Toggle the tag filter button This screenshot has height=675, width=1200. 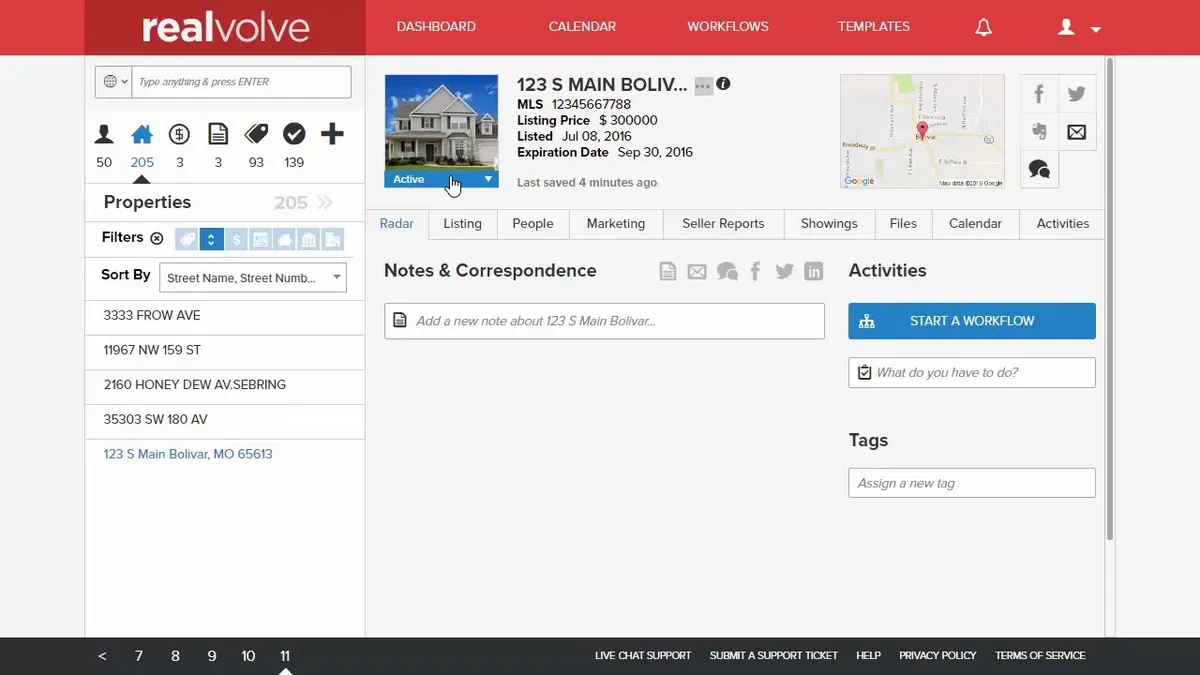(x=186, y=239)
